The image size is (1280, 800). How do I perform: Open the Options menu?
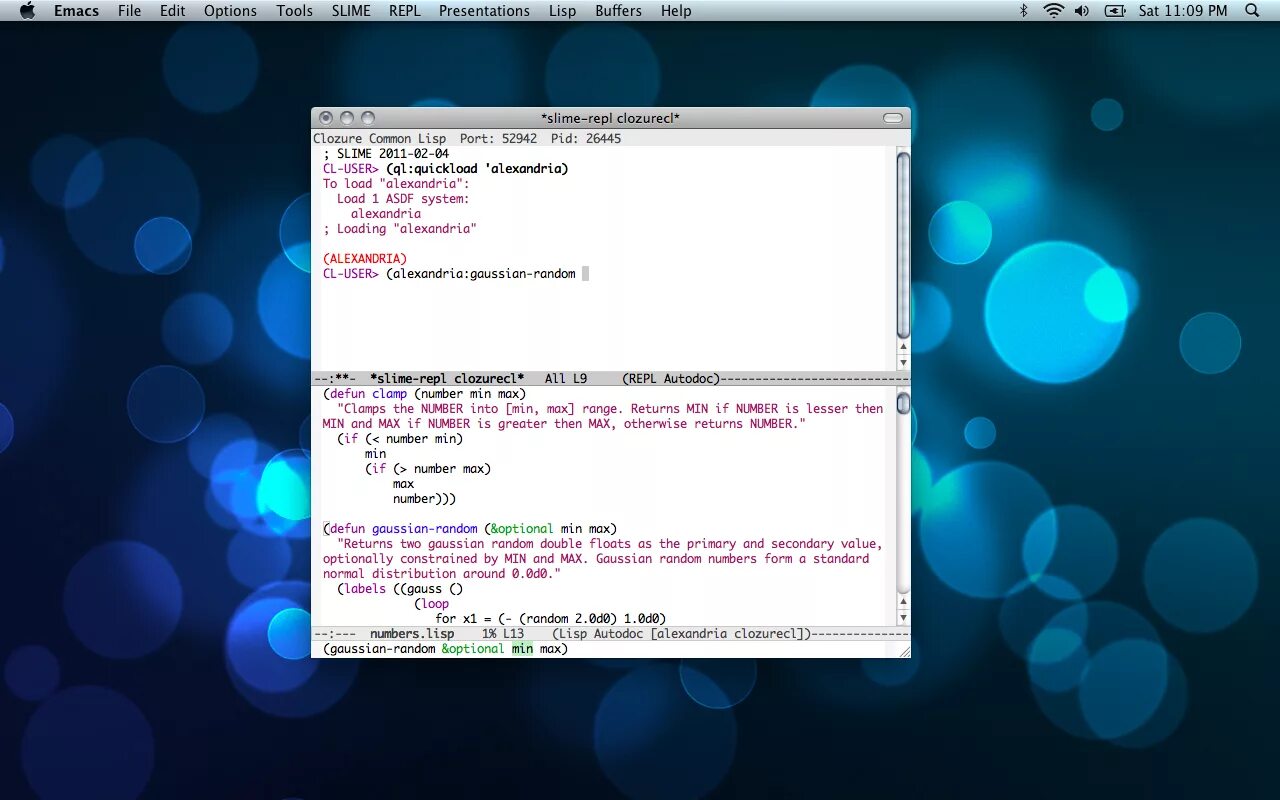pos(230,10)
